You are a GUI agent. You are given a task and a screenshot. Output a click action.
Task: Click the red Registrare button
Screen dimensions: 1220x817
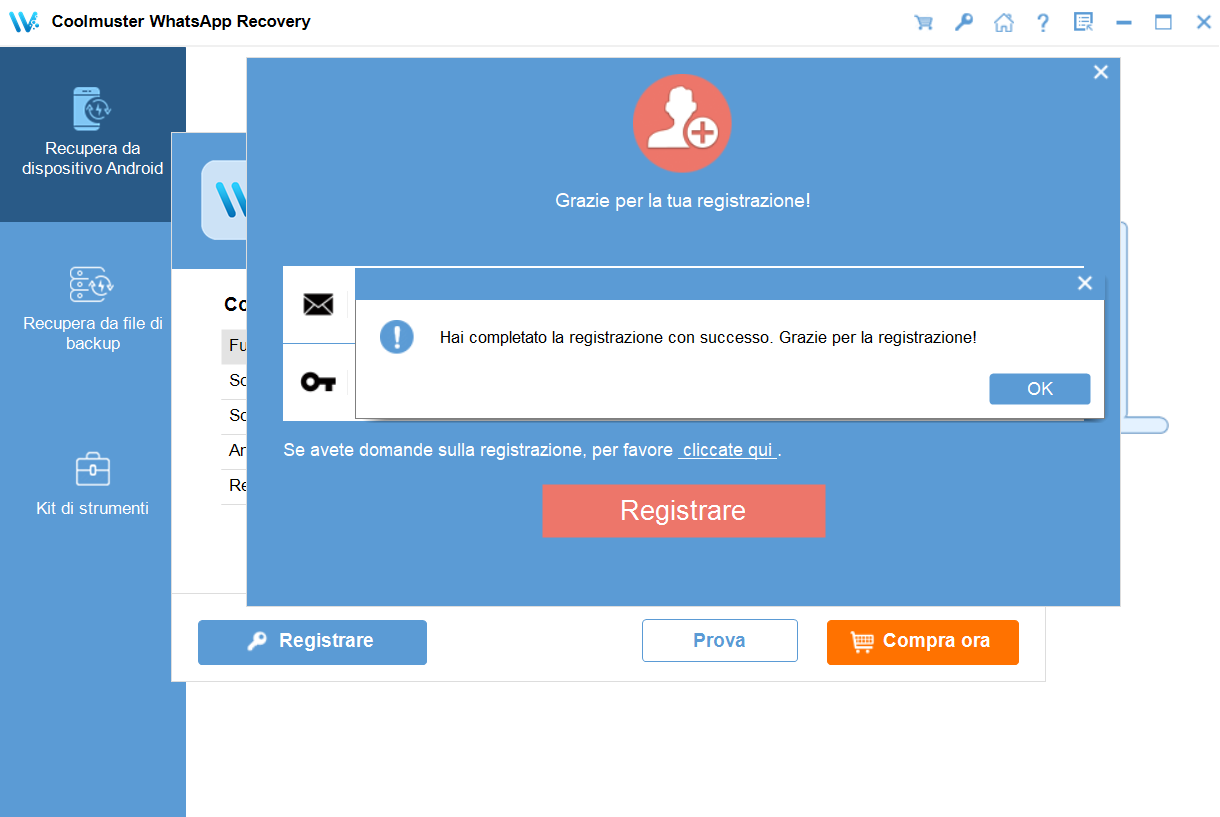pos(684,511)
